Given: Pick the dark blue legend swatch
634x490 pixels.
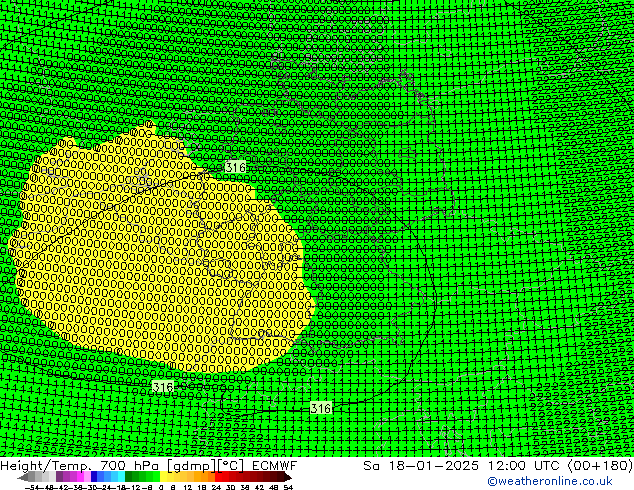Looking at the screenshot, I should point(94,476).
